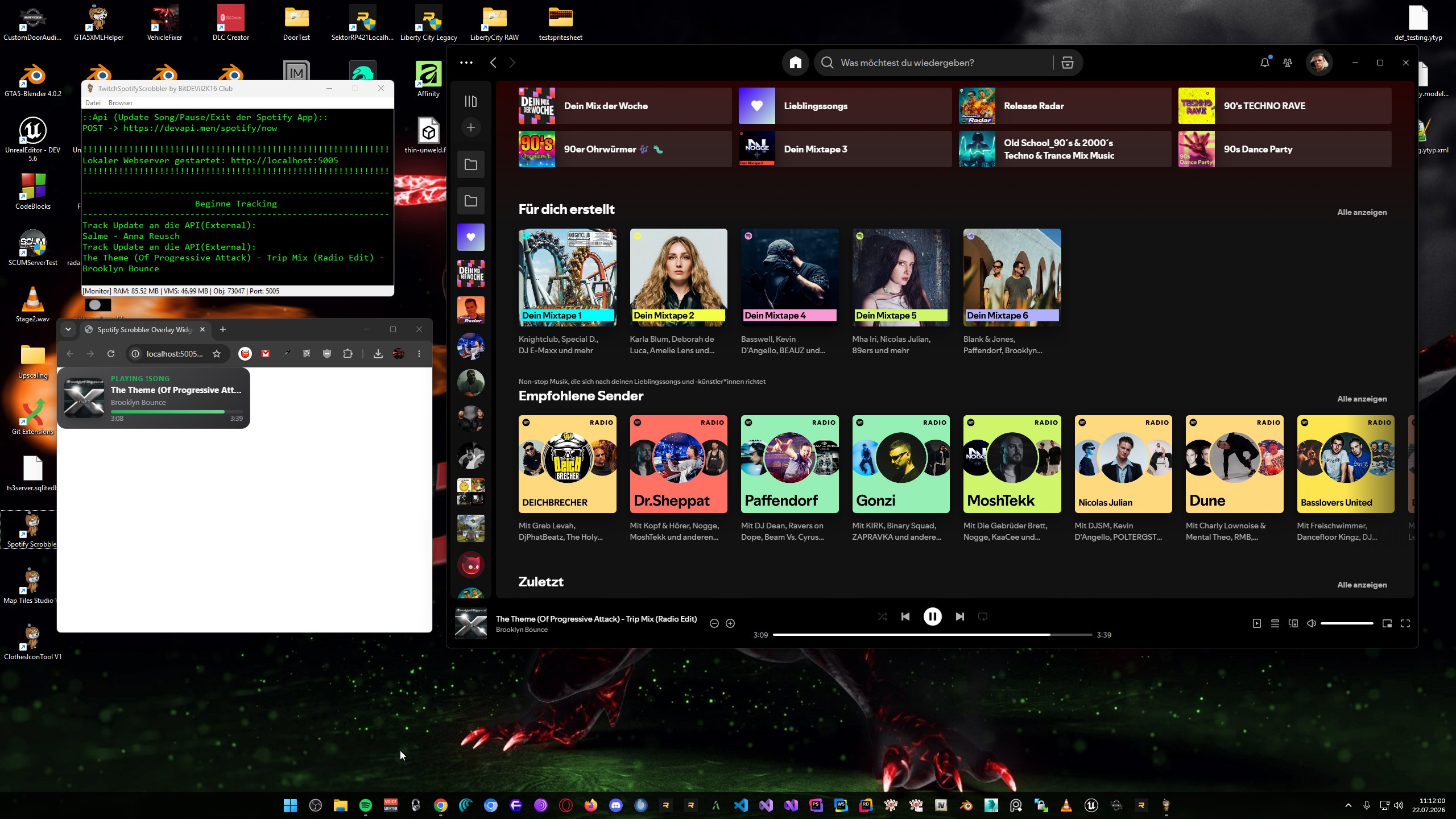Seek on Spotify song progress bar
The width and height of the screenshot is (1456, 819).
933,635
